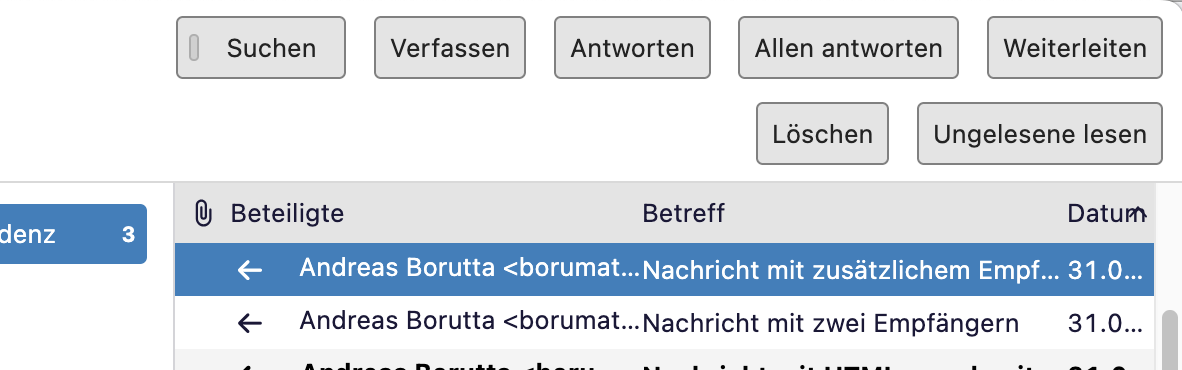
Task: Click the vertical scrollbar of the message list
Action: [x=1170, y=339]
